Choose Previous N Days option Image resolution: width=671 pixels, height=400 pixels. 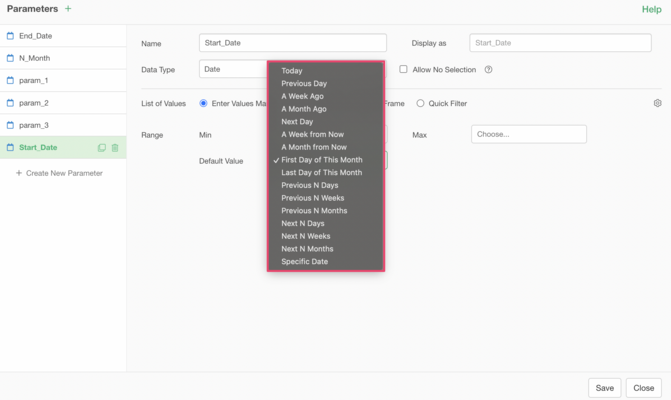pos(326,185)
